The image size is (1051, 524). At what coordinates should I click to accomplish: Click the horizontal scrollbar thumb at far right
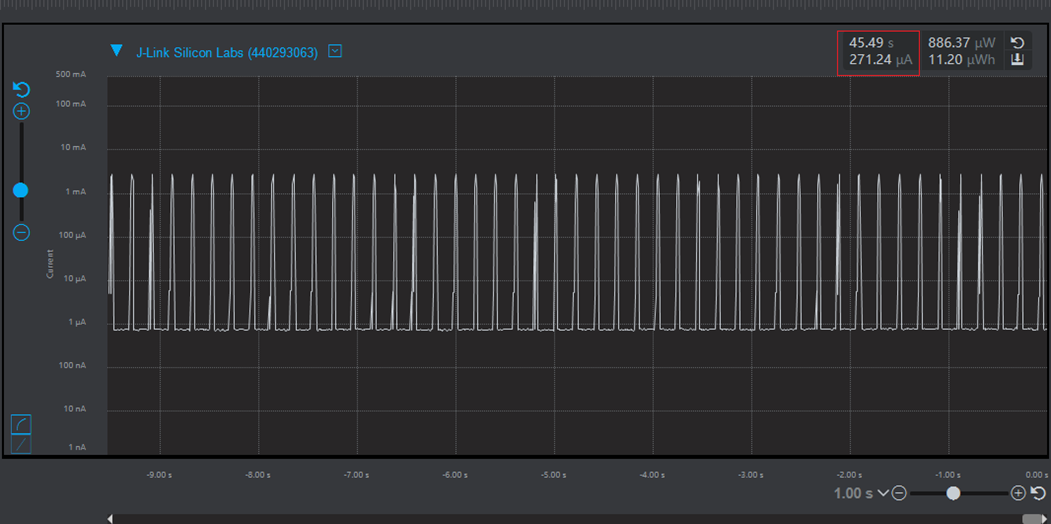point(1032,519)
